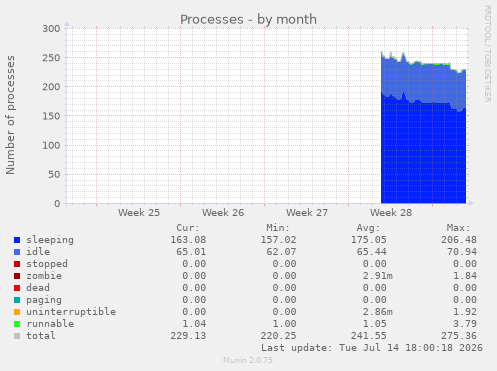
Task: Click the 'sleeping' legend label
Action: 50,240
